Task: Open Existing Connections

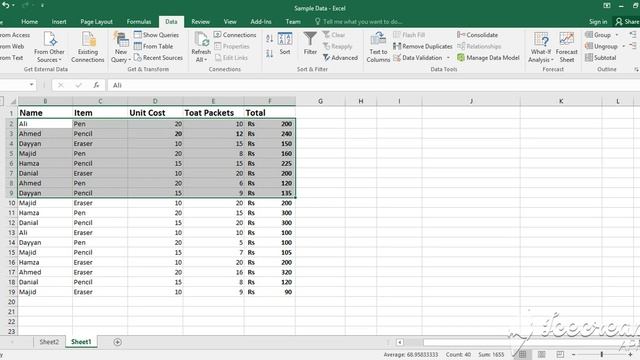Action: click(x=88, y=47)
